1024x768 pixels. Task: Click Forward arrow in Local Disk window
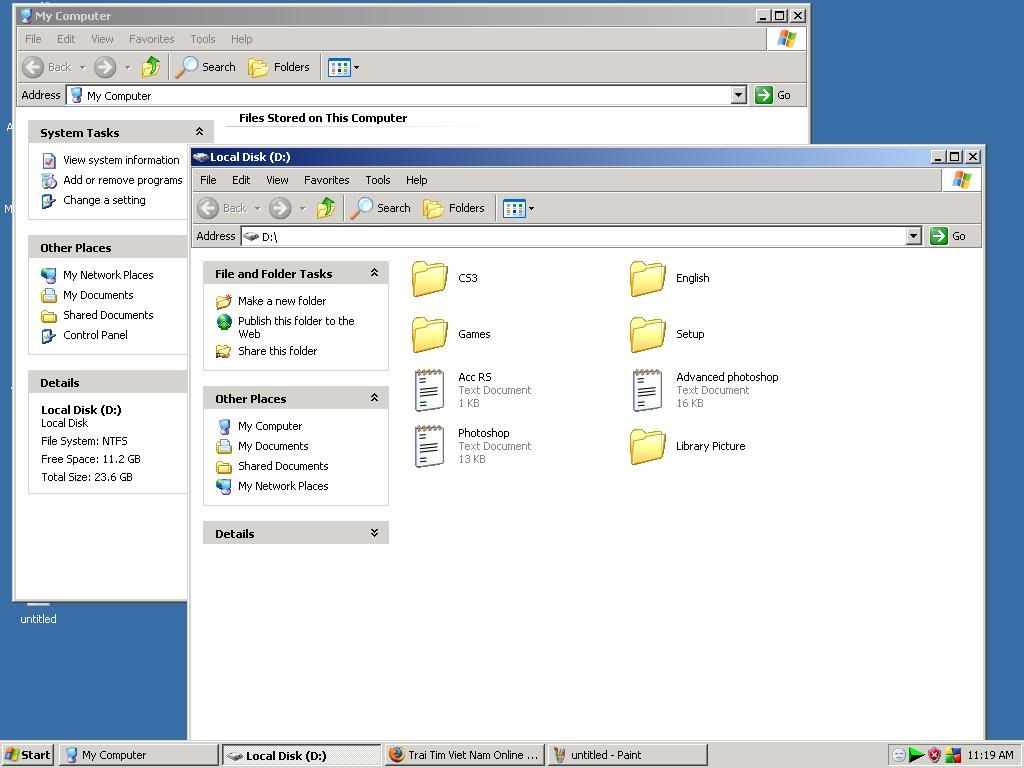280,208
